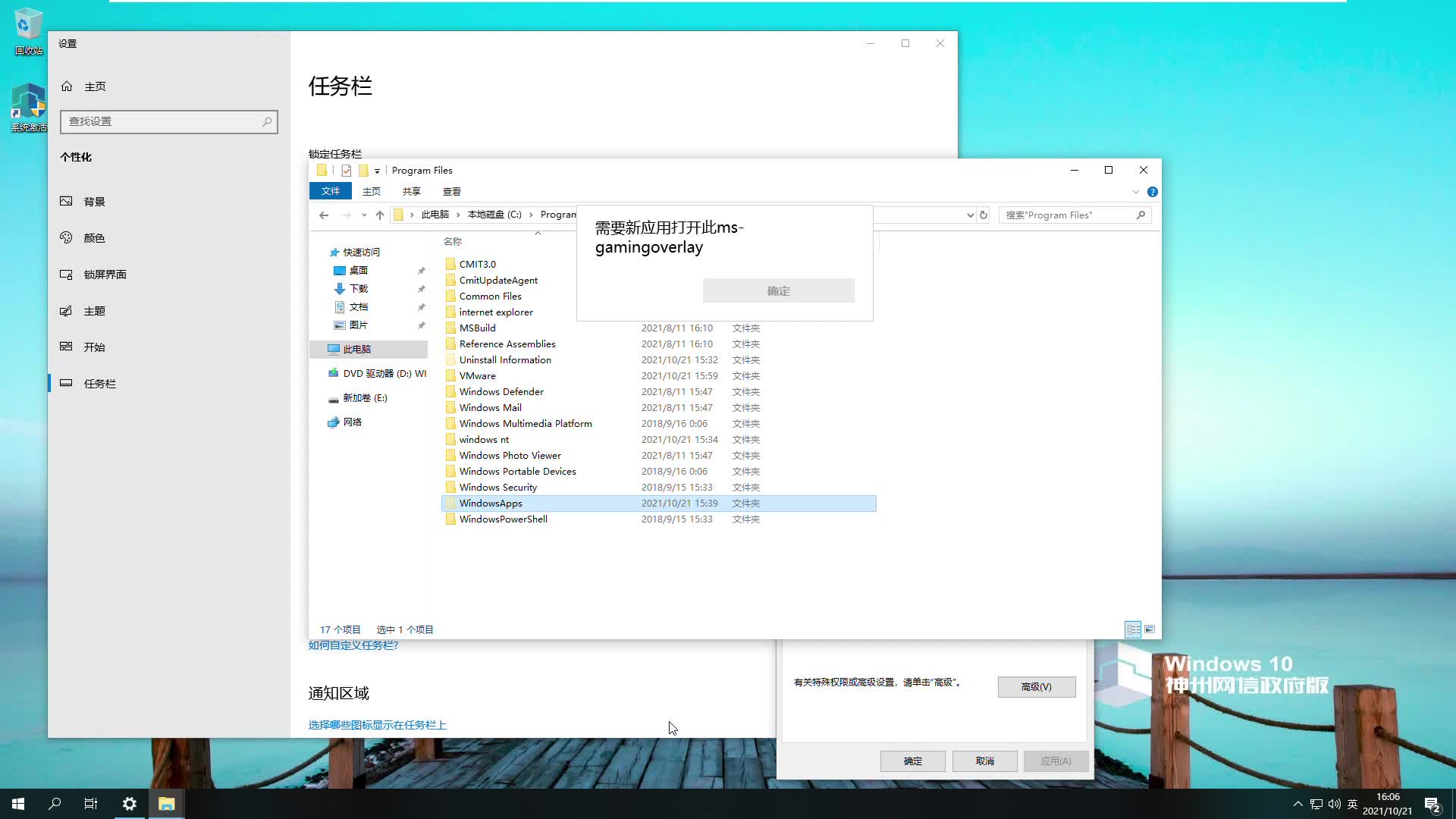1456x819 pixels.
Task: Open the taskbar Settings gear icon
Action: [130, 804]
